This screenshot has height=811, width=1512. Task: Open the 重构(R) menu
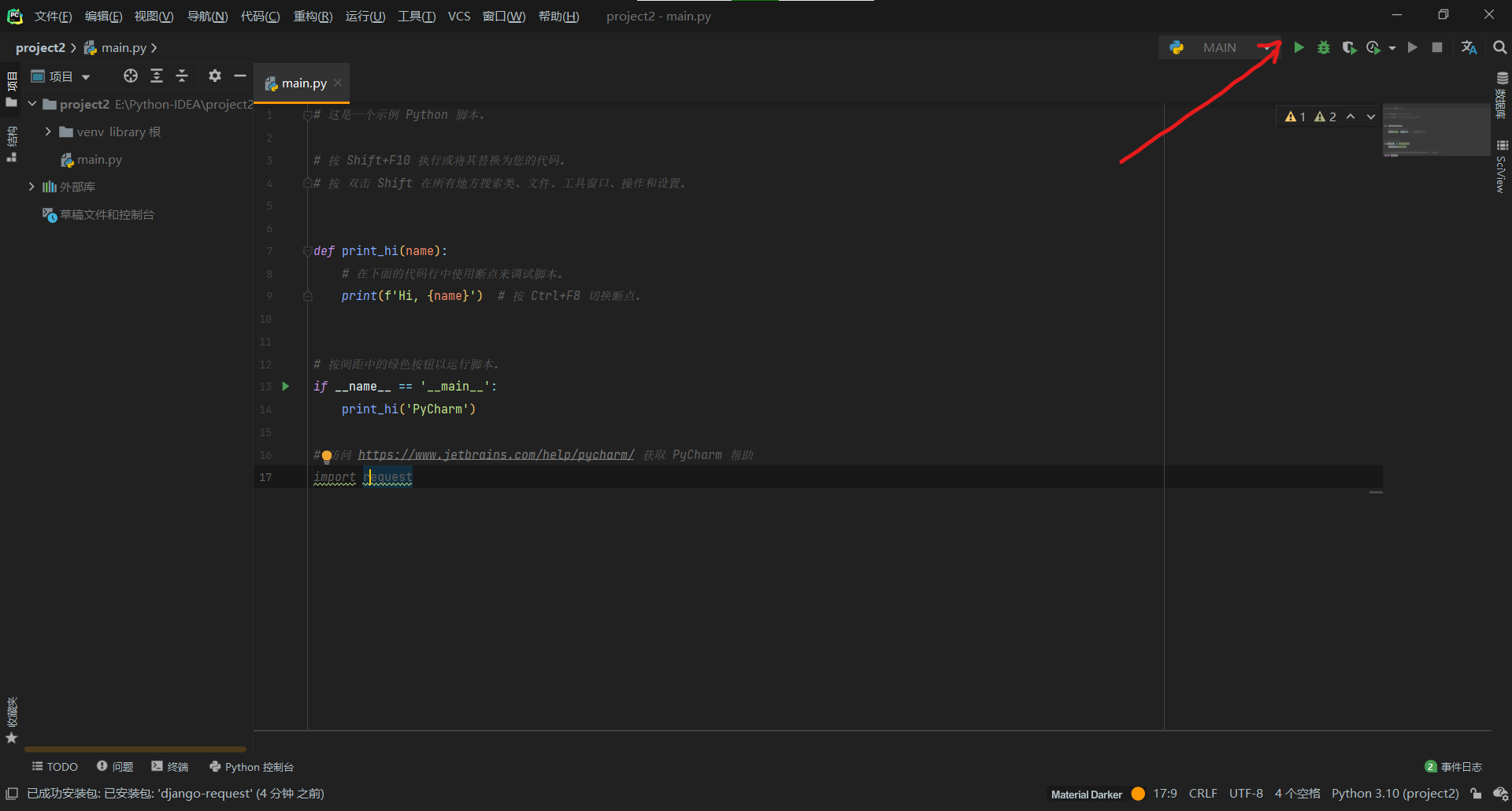point(313,17)
